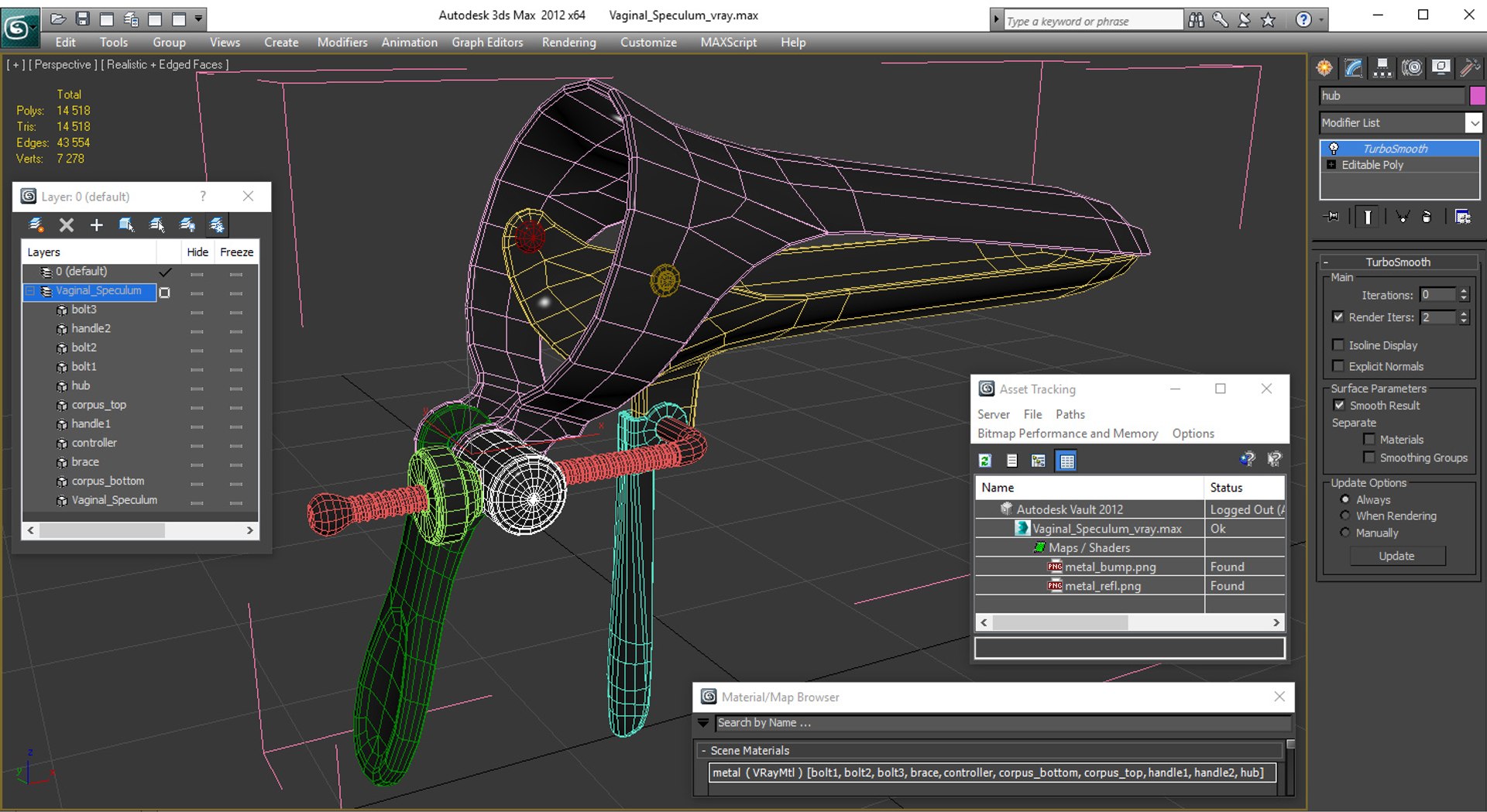The width and height of the screenshot is (1487, 812).
Task: Select the When Rendering update option
Action: click(x=1345, y=516)
